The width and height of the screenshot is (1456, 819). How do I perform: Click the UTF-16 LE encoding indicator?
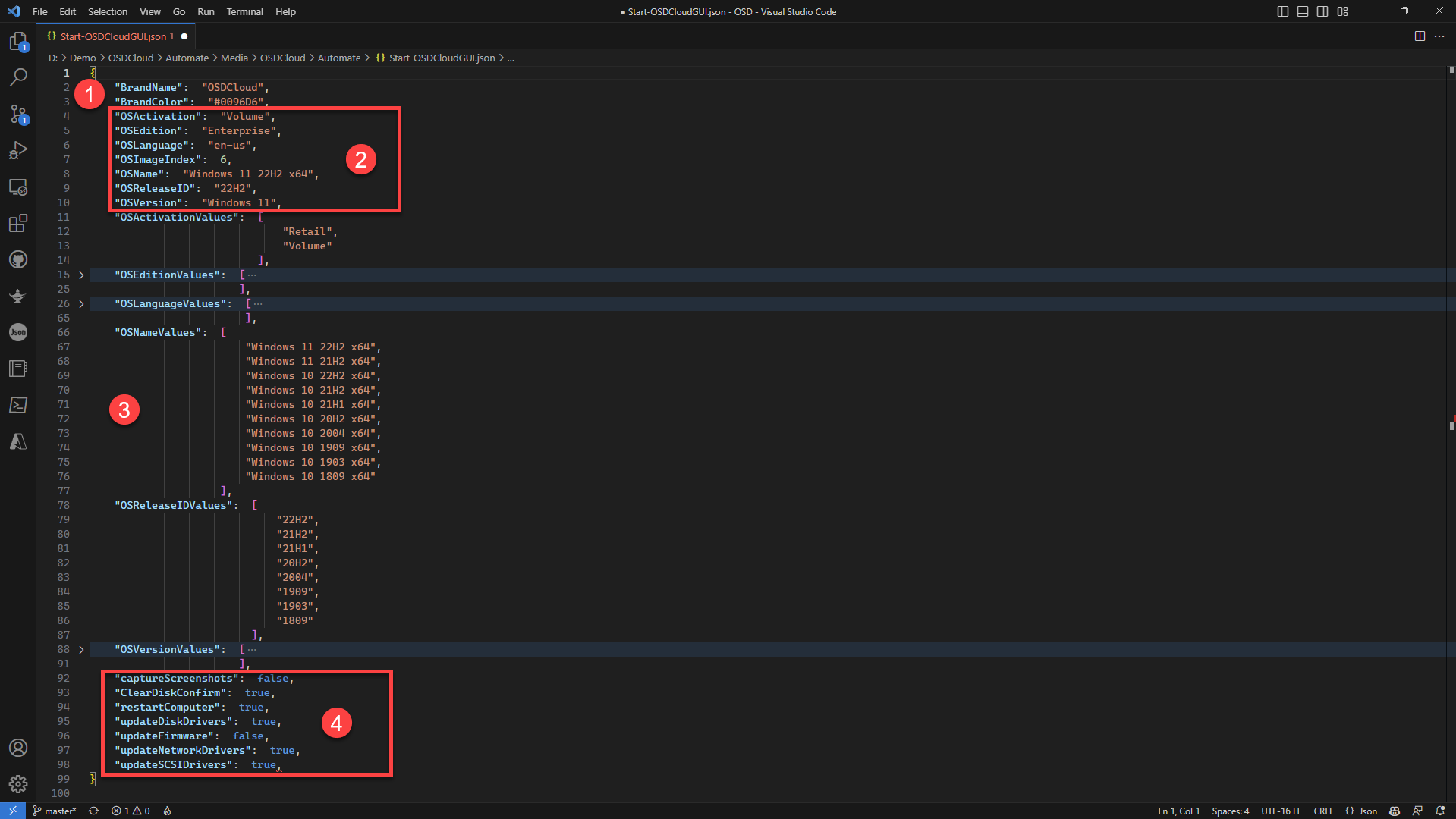(1281, 811)
